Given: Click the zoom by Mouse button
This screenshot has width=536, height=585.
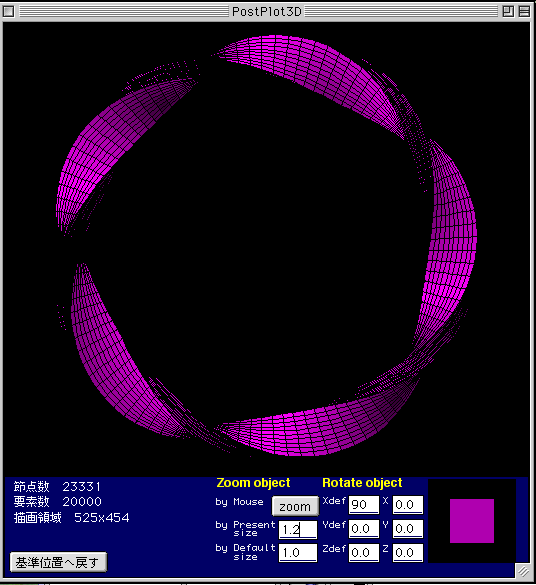Looking at the screenshot, I should 295,506.
